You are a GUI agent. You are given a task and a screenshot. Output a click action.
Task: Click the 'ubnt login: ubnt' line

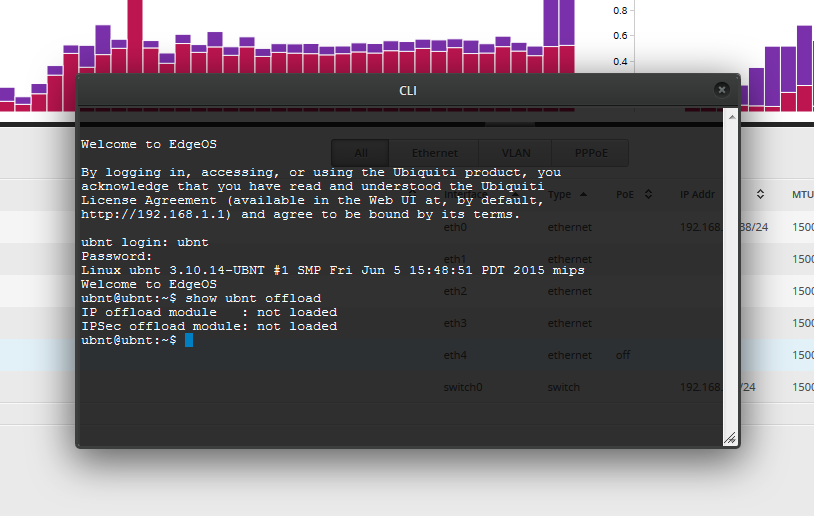(x=145, y=242)
